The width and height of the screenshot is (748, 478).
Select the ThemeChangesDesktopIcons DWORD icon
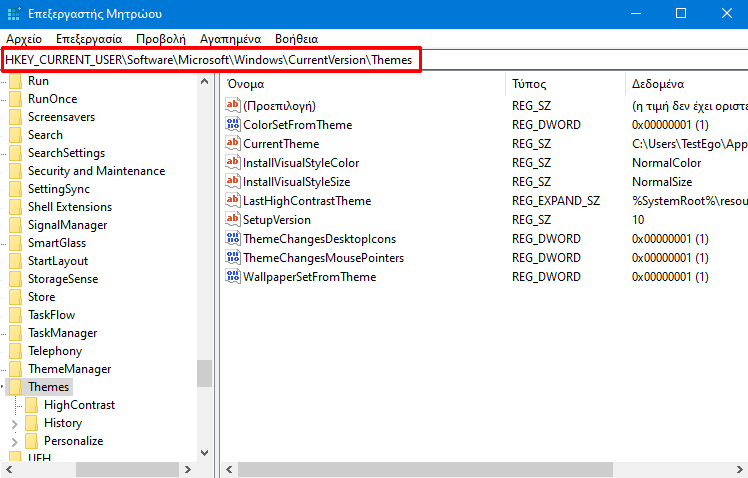pos(233,239)
